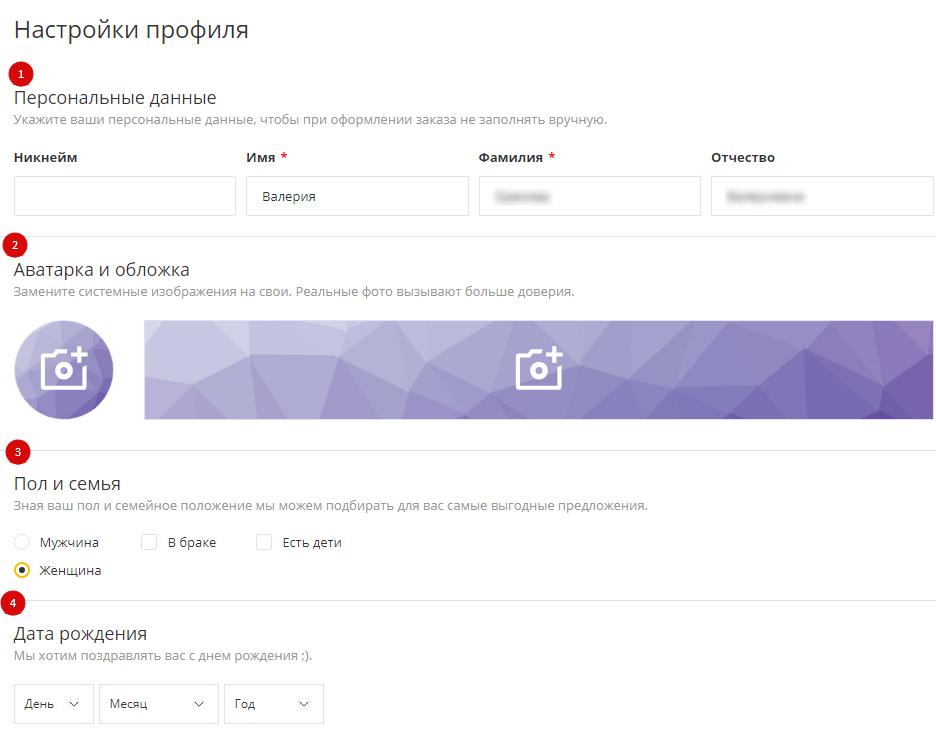Click the avatar camera upload icon

64,369
